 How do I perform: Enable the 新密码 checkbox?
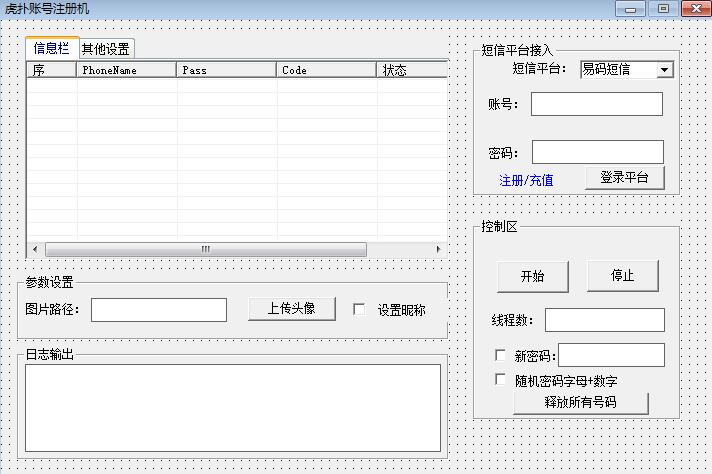[x=500, y=355]
